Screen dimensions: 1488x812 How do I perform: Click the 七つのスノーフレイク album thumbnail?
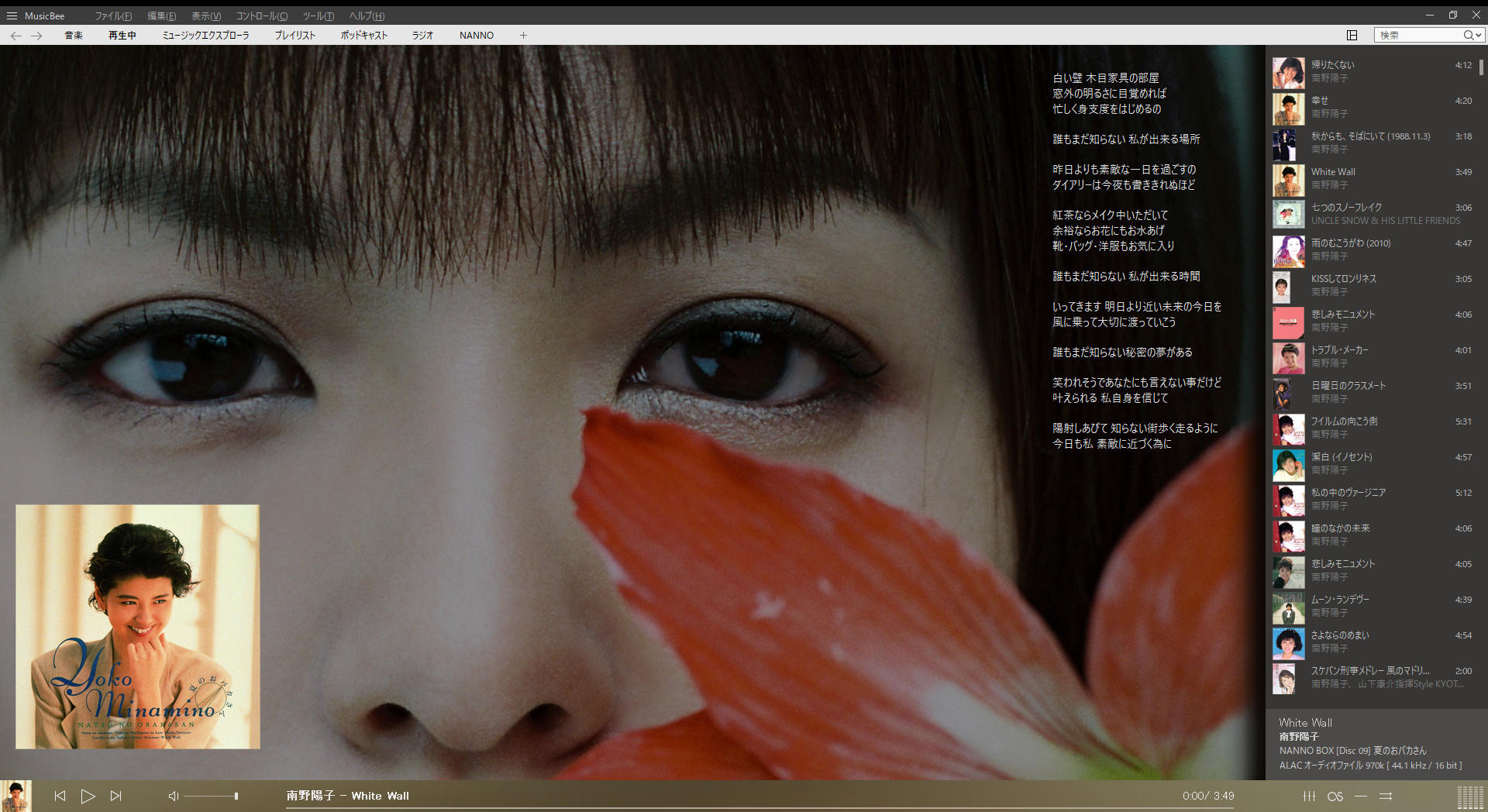[x=1288, y=215]
